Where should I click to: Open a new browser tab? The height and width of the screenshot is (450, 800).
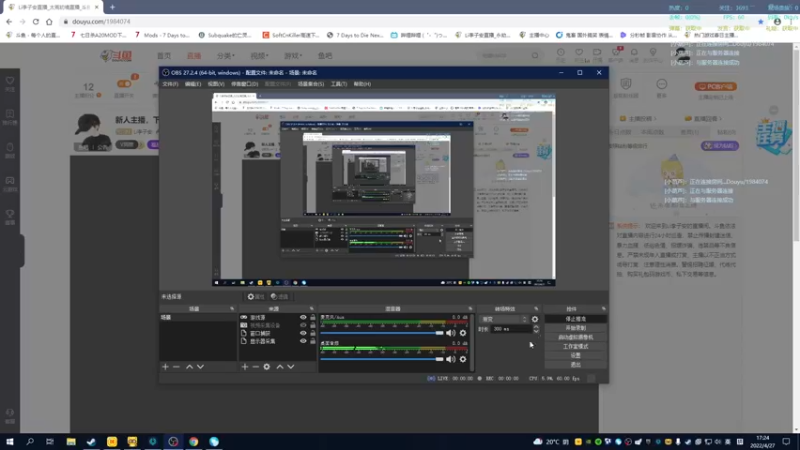[x=112, y=7]
